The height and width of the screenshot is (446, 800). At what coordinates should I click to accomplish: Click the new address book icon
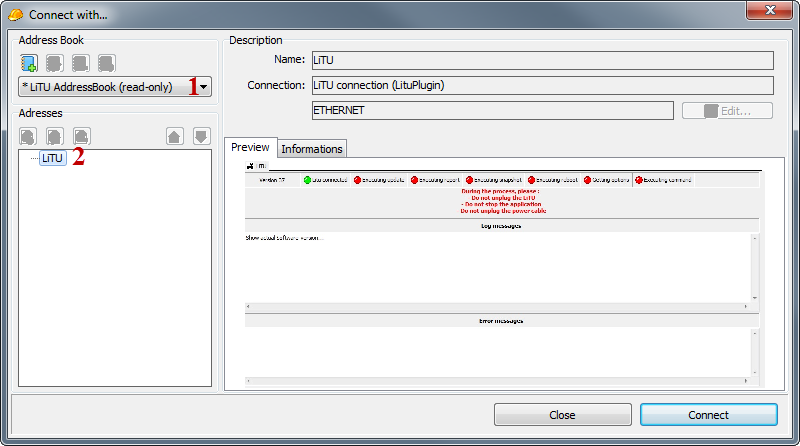tap(29, 63)
